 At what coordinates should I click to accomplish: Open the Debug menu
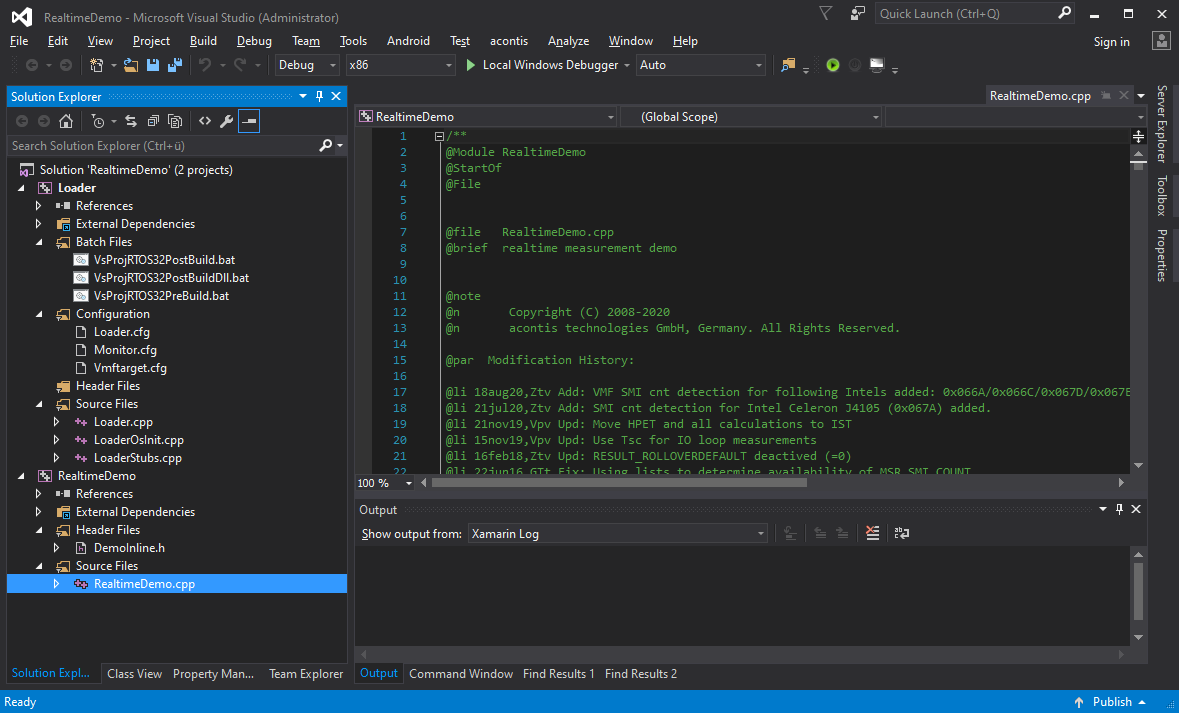point(254,41)
